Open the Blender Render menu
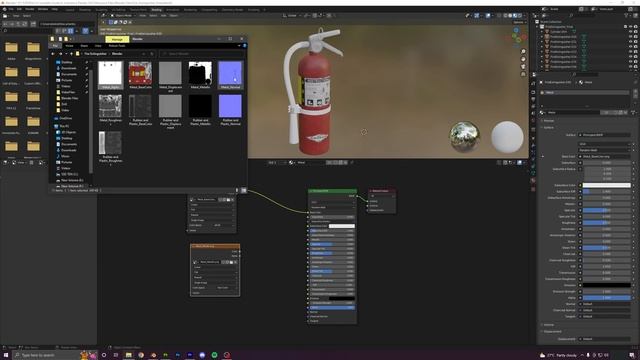The height and width of the screenshot is (360, 640). (30, 9)
